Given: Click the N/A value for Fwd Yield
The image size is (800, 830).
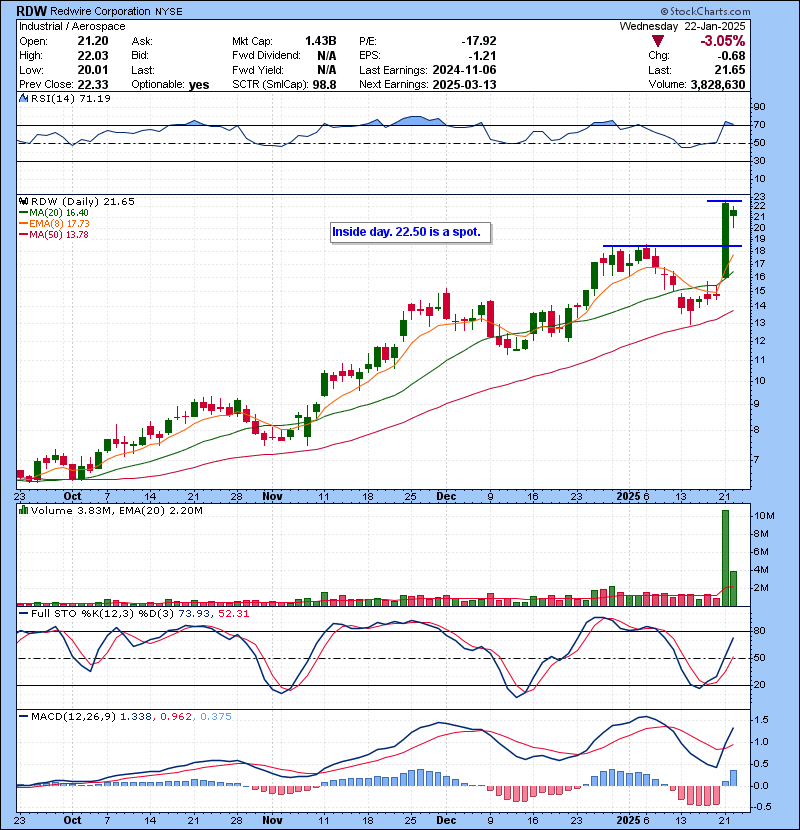Looking at the screenshot, I should point(327,70).
